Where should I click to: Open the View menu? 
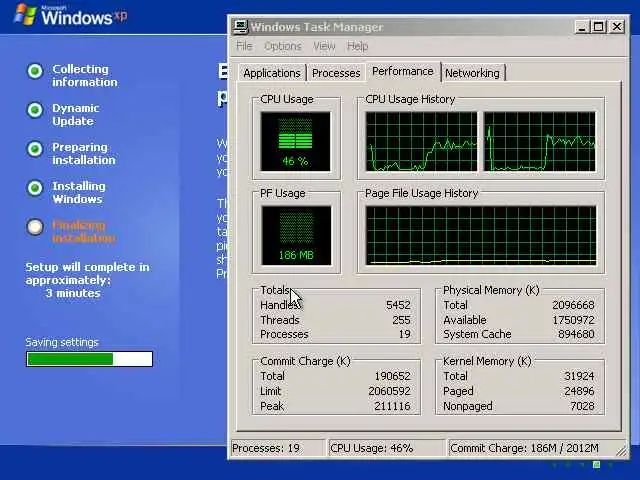point(324,46)
